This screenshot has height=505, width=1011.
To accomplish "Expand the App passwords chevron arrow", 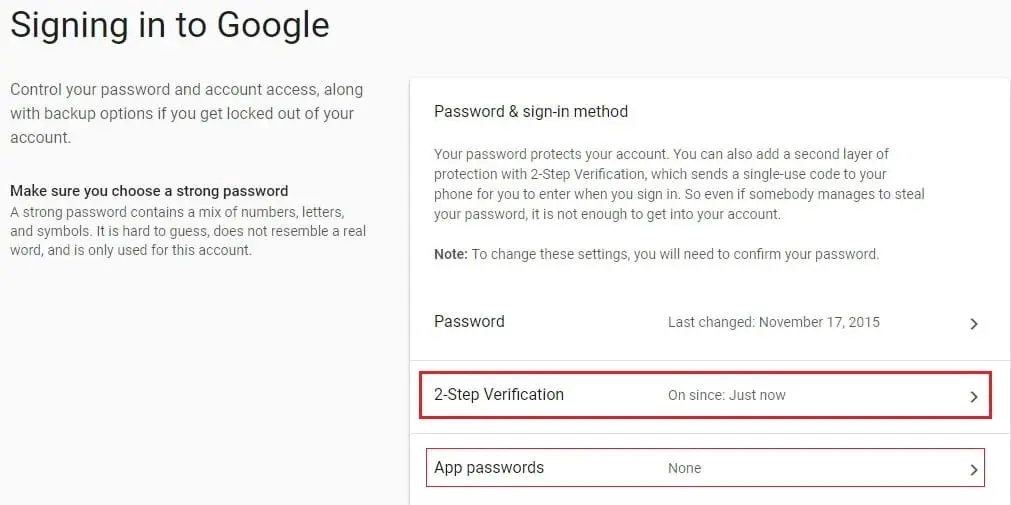I will click(x=974, y=469).
